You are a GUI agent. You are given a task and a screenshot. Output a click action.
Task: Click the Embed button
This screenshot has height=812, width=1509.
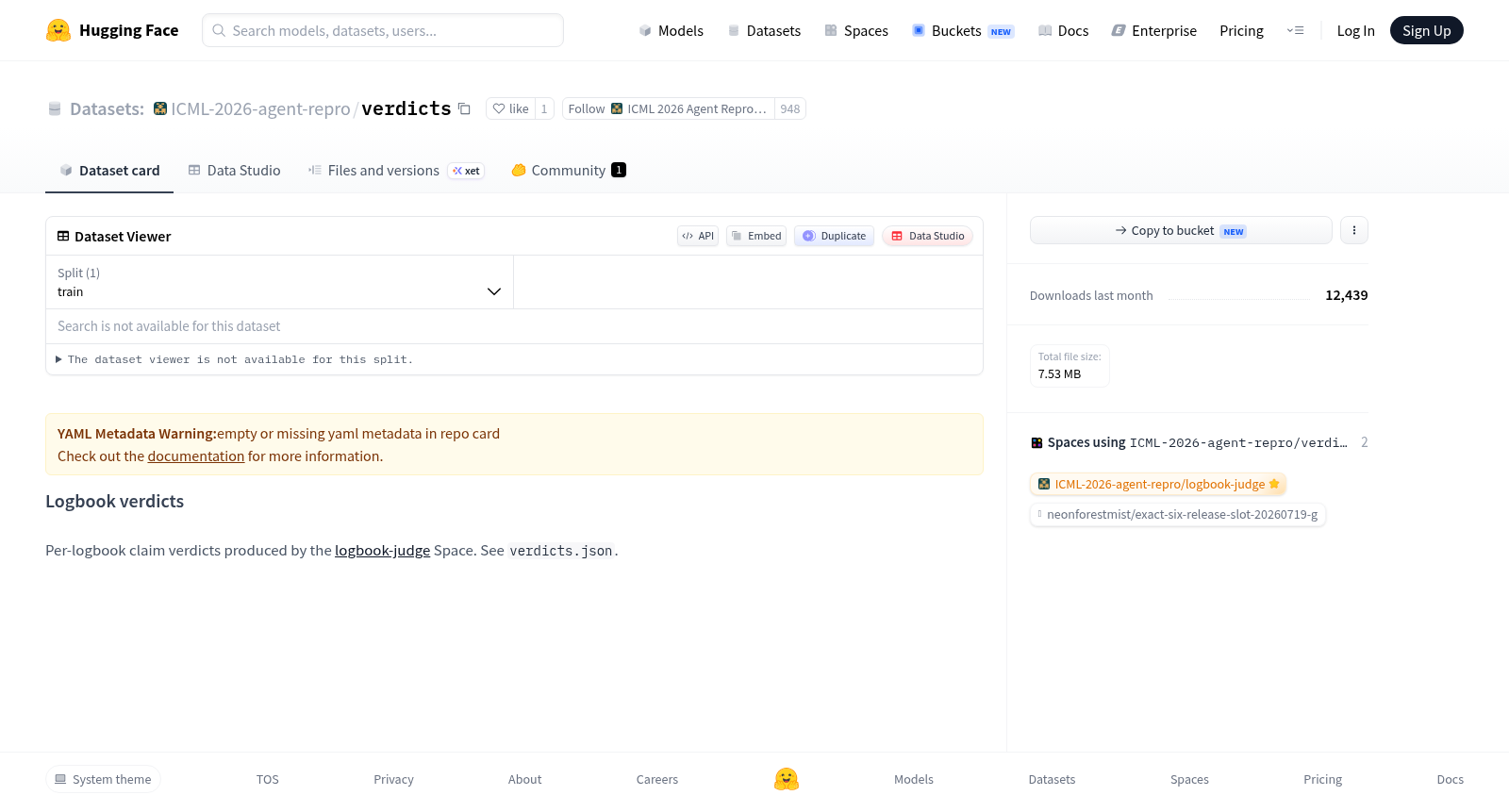(756, 236)
